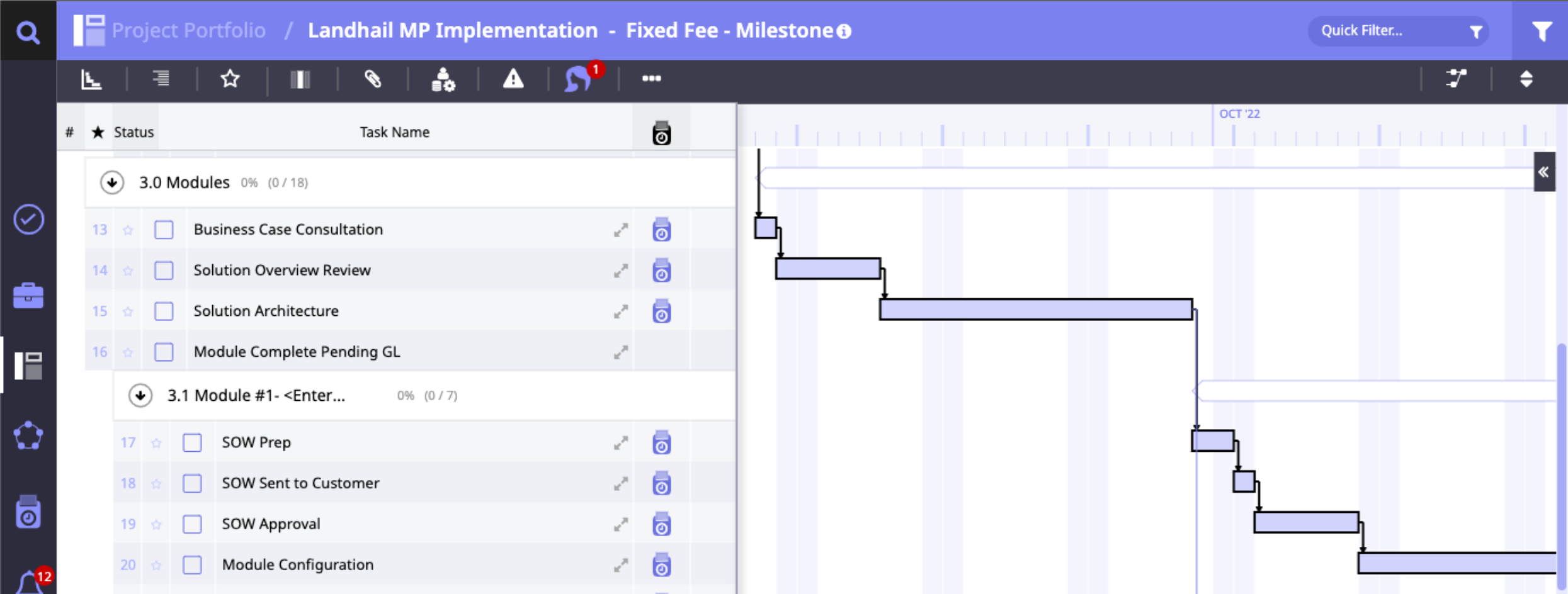Go to Project Portfolio breadcrumb link
The height and width of the screenshot is (594, 1568).
click(x=188, y=30)
